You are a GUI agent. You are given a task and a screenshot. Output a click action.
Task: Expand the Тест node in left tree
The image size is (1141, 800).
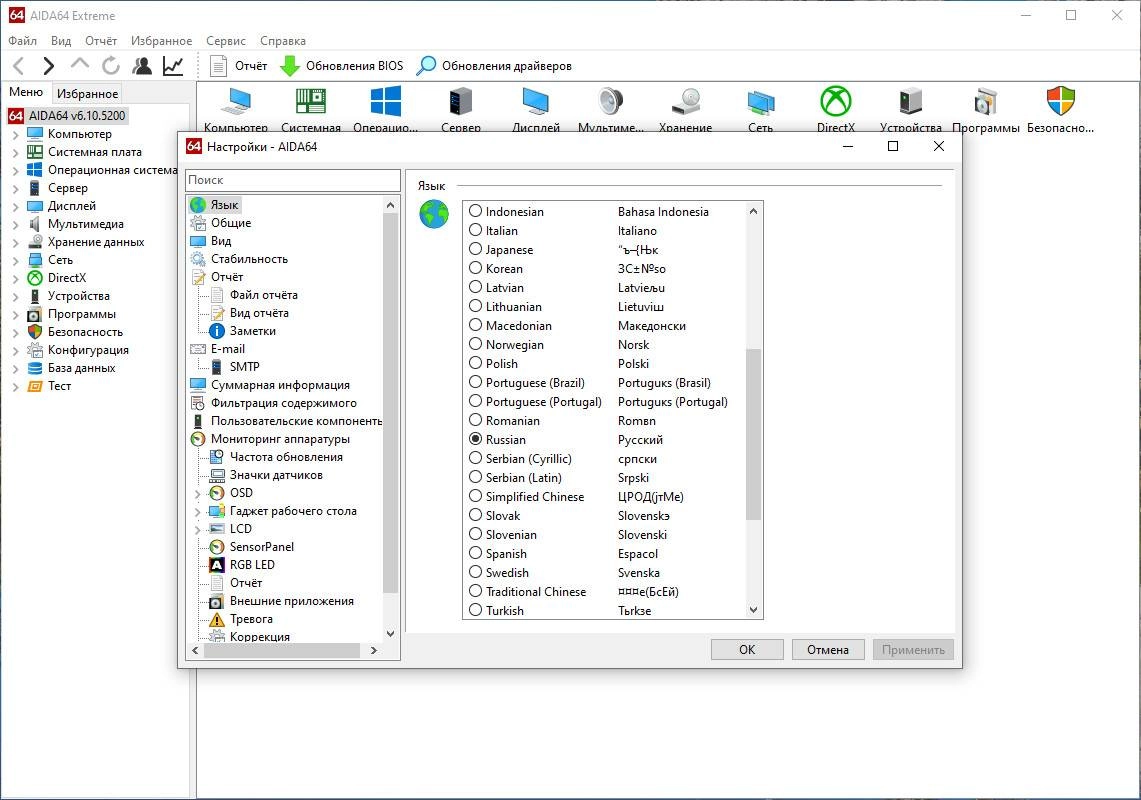(x=15, y=387)
